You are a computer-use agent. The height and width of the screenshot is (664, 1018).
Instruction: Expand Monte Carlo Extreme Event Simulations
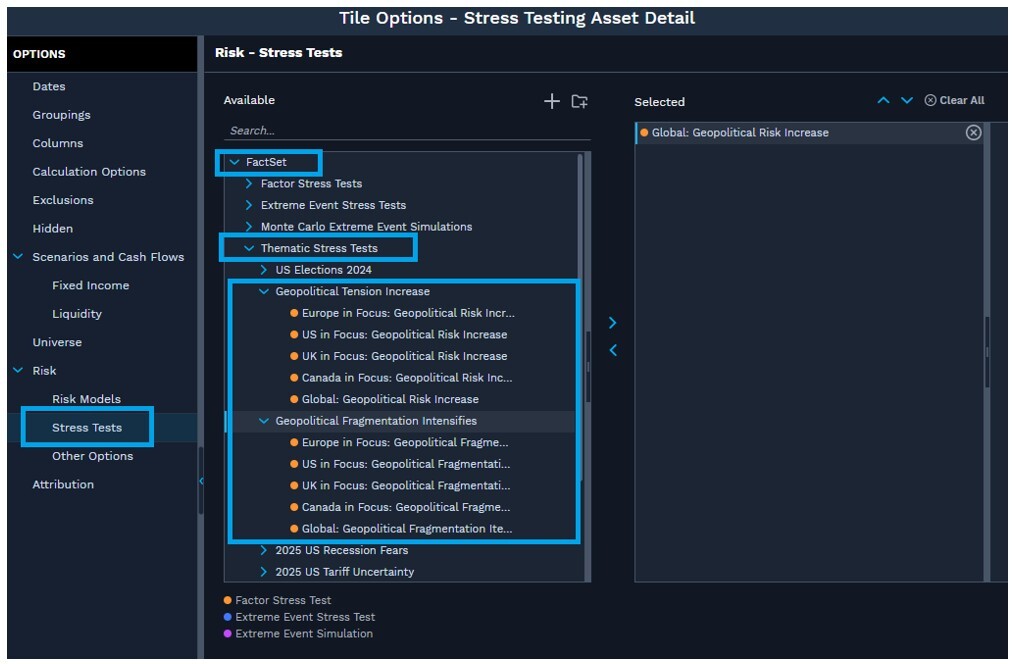(x=249, y=227)
